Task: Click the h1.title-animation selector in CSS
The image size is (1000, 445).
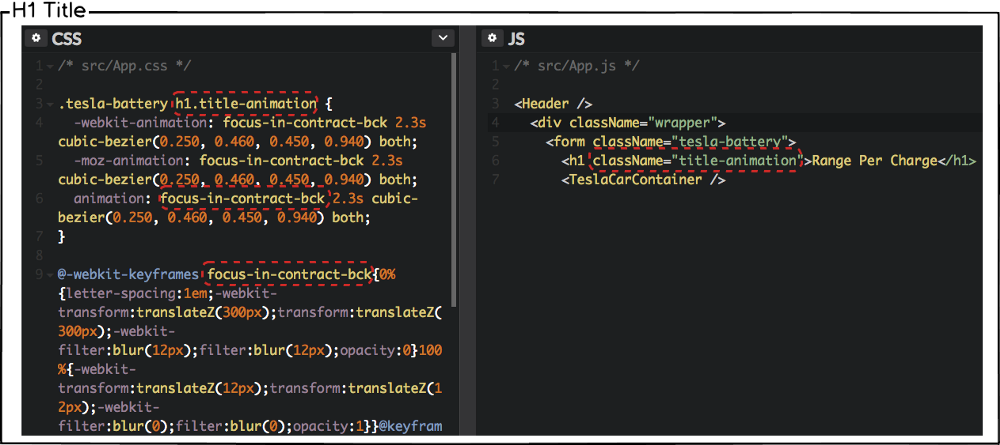Action: coord(246,104)
